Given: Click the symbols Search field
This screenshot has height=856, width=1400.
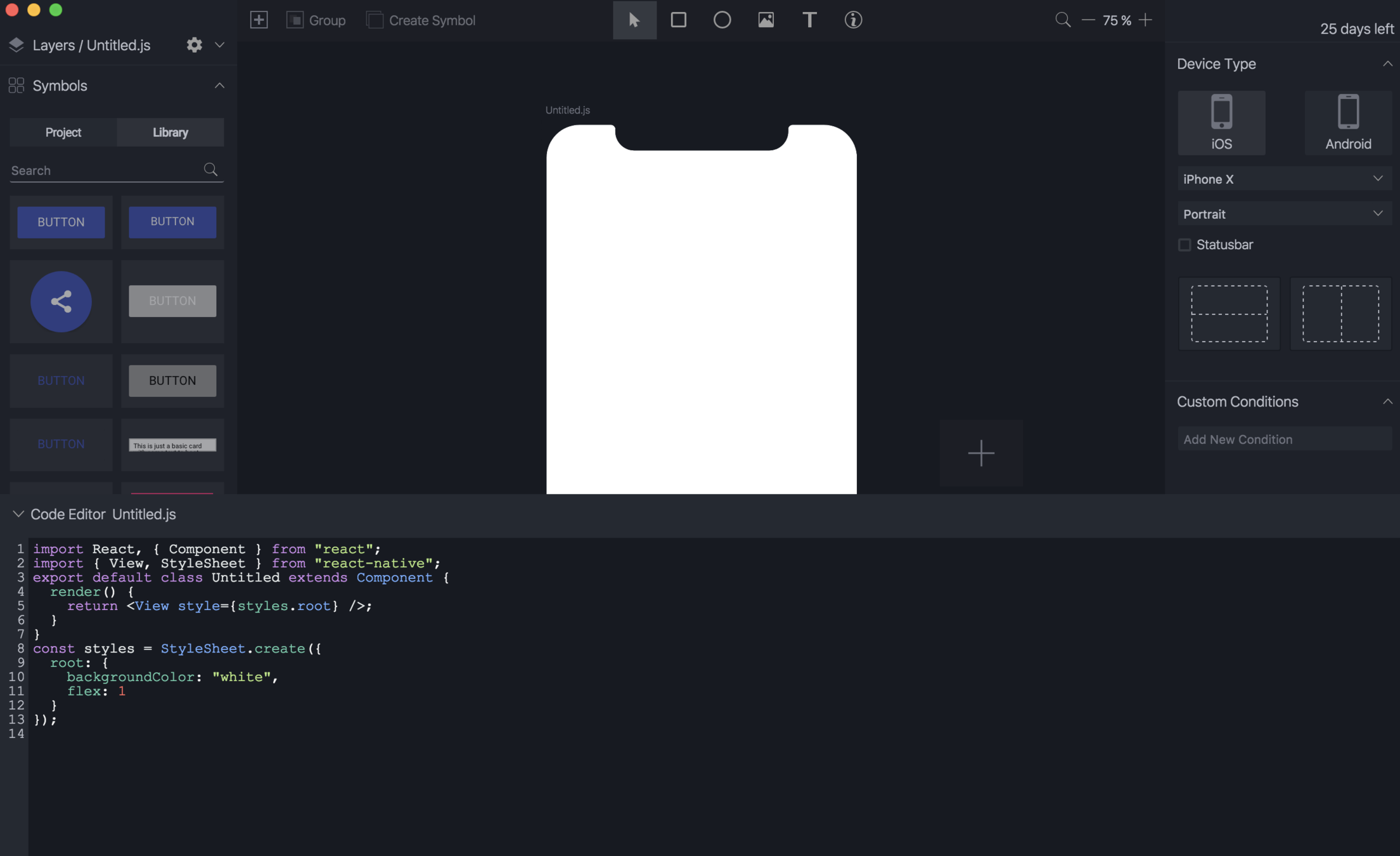Looking at the screenshot, I should tap(105, 170).
